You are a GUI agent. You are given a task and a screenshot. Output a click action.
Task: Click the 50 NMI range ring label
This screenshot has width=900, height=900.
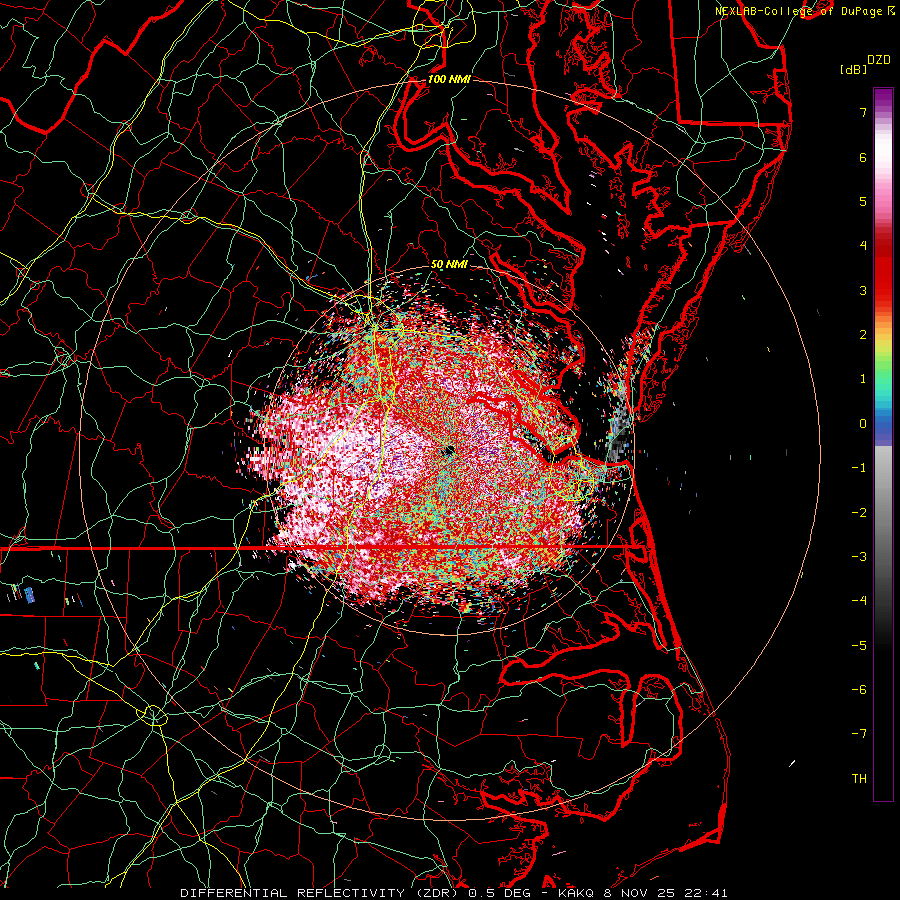pos(449,265)
